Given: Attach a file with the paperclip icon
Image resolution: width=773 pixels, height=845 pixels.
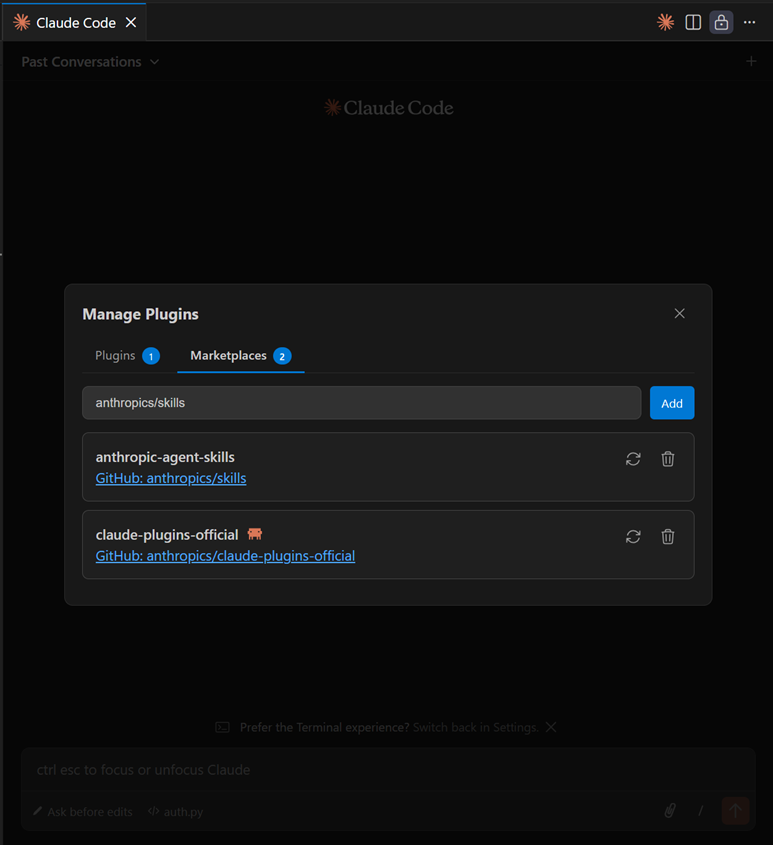Looking at the screenshot, I should coord(670,811).
